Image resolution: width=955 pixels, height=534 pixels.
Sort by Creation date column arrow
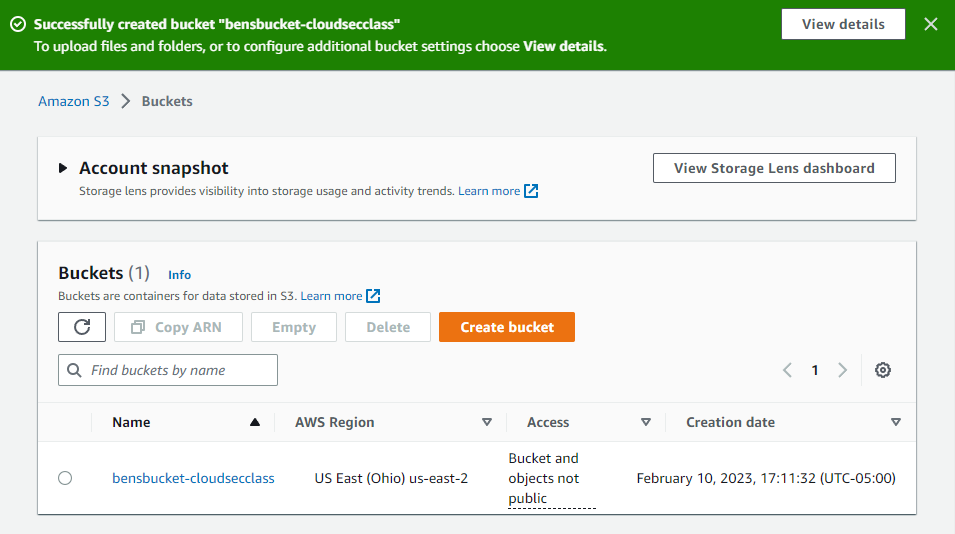pos(896,422)
